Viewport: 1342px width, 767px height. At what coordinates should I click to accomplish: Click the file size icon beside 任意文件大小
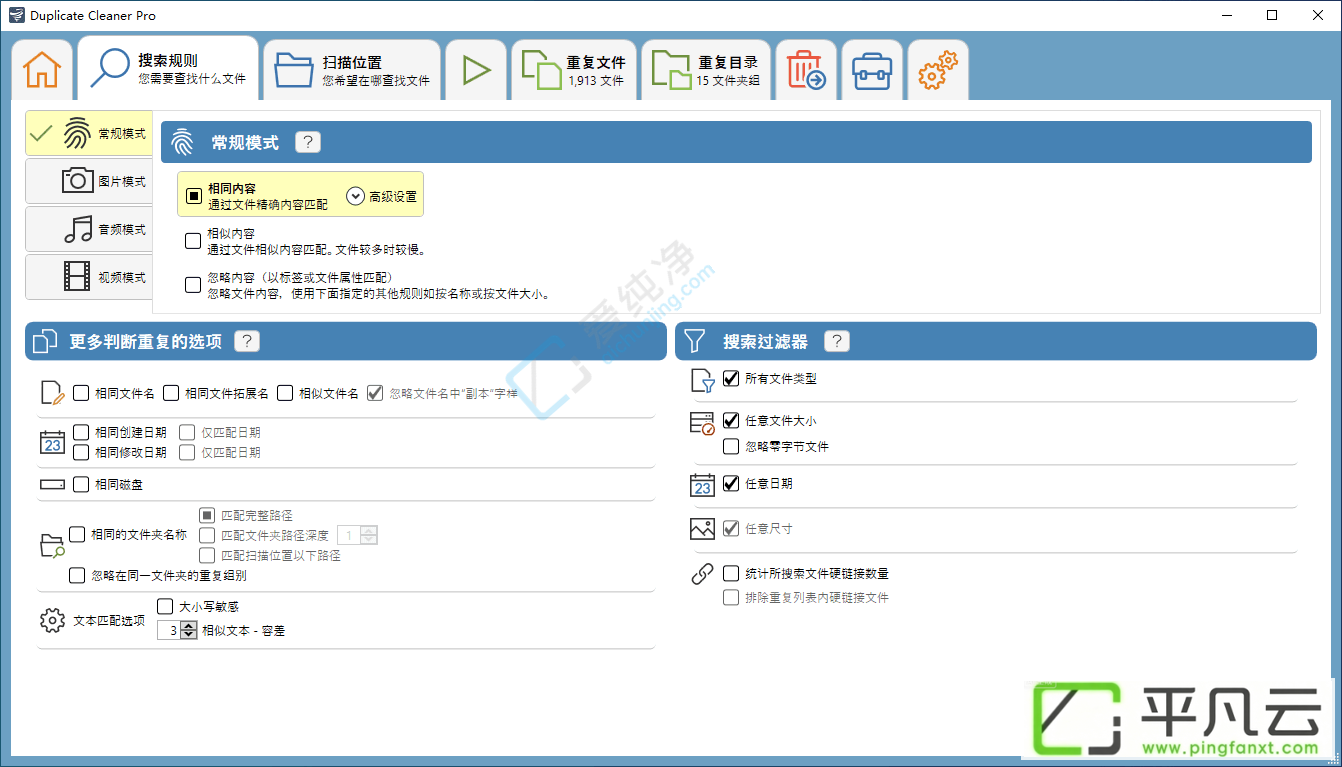point(703,423)
